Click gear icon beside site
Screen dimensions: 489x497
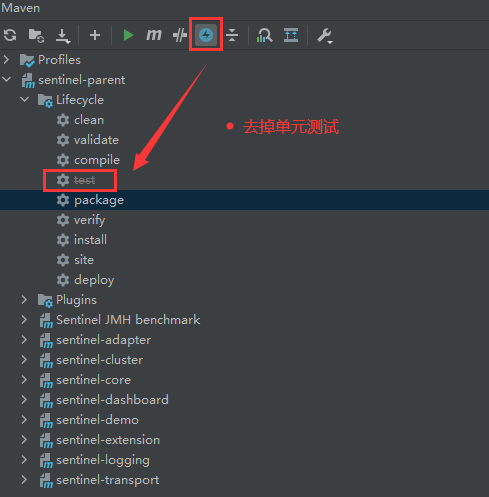point(63,260)
